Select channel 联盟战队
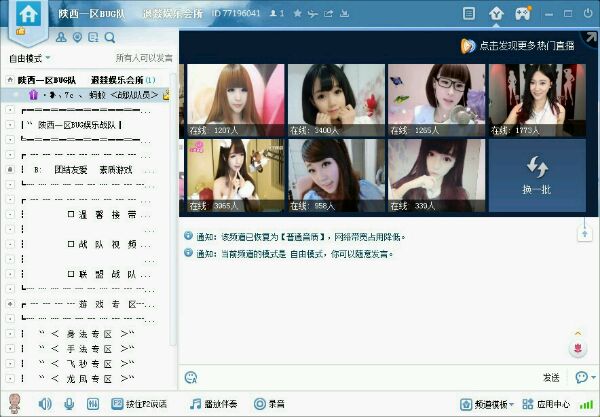This screenshot has height=417, width=600. coord(107,274)
